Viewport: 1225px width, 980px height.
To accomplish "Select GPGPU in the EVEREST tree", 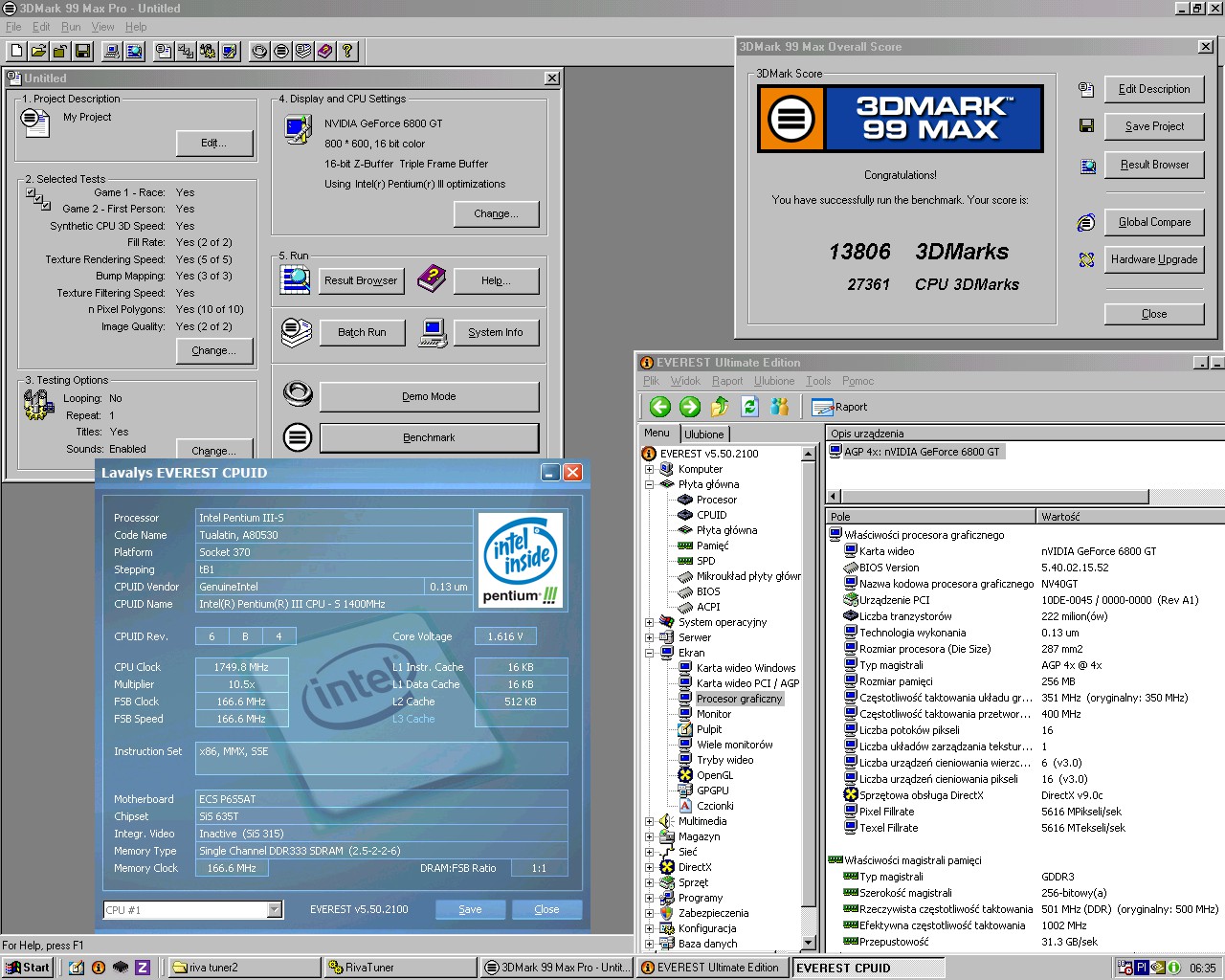I will pos(712,791).
